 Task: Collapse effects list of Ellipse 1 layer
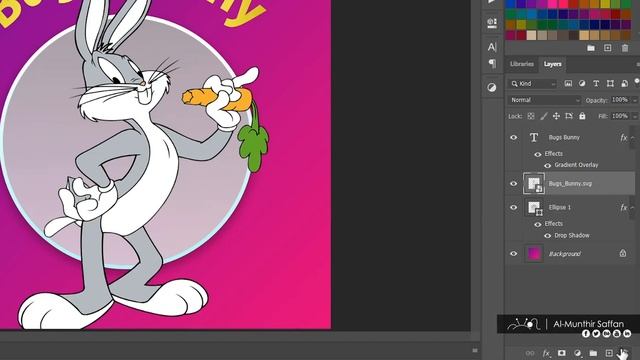click(x=633, y=208)
